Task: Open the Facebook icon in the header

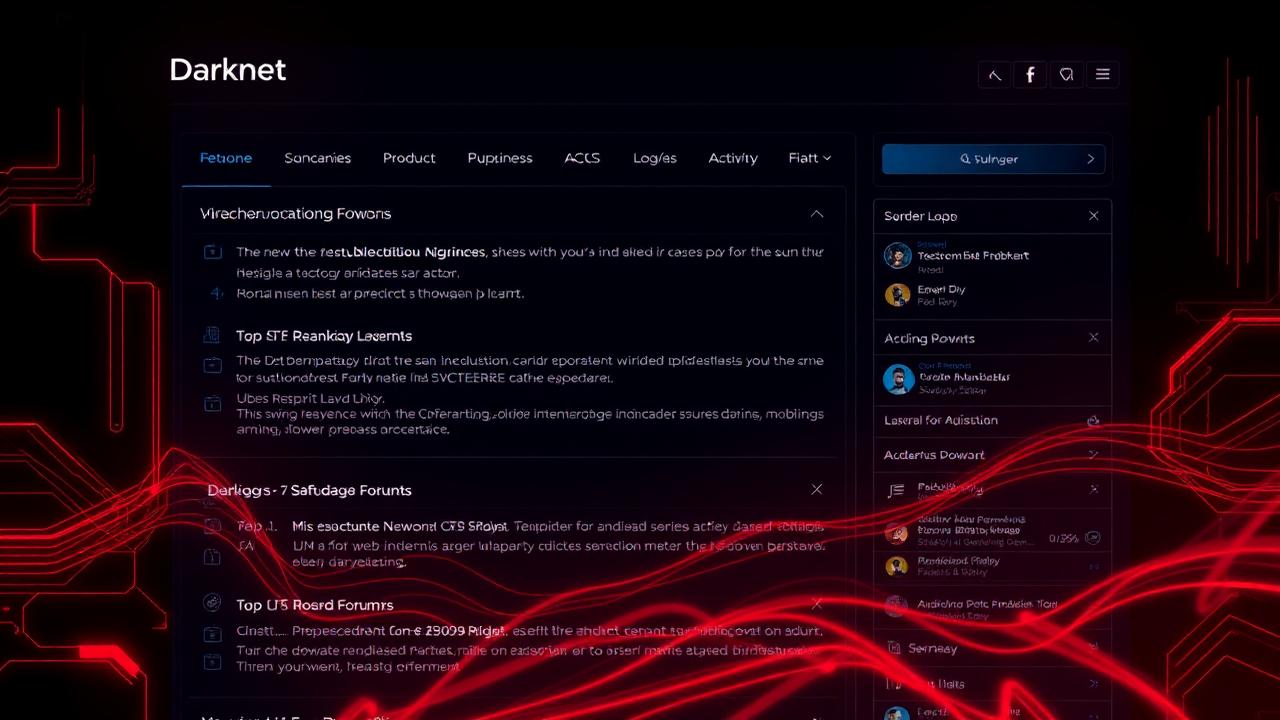Action: [x=1030, y=74]
